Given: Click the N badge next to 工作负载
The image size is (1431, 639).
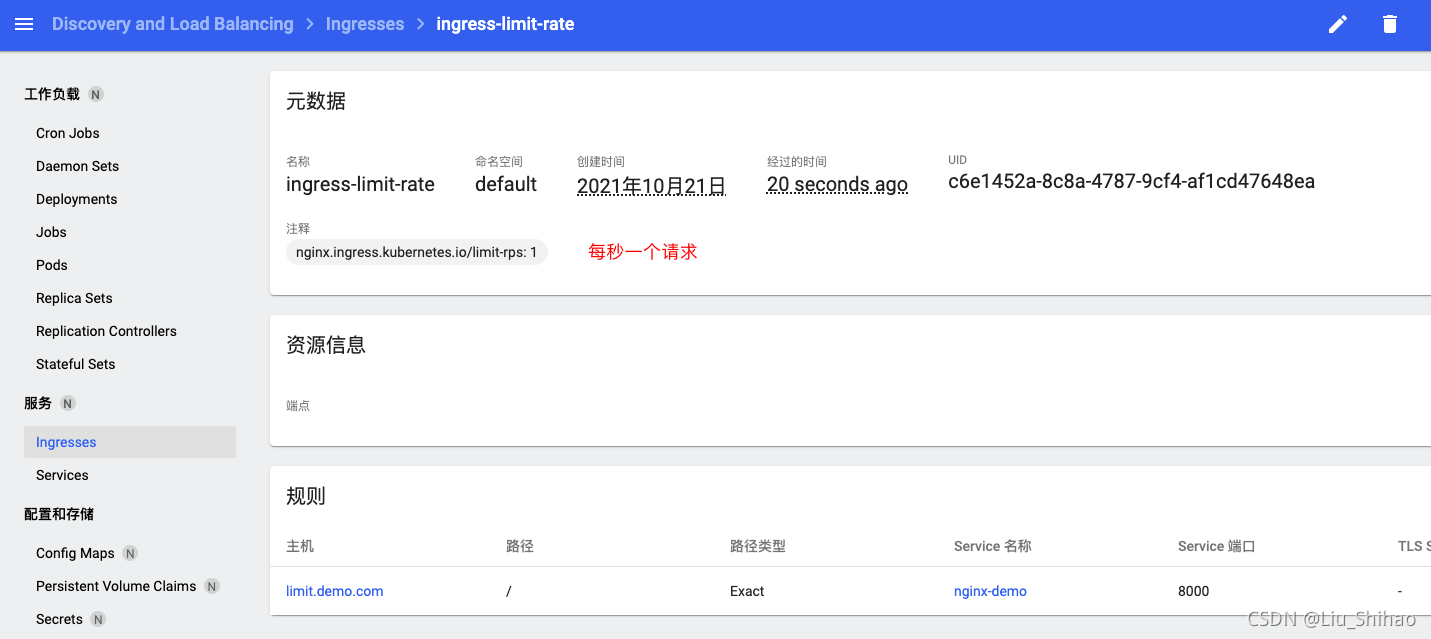Looking at the screenshot, I should click(96, 94).
